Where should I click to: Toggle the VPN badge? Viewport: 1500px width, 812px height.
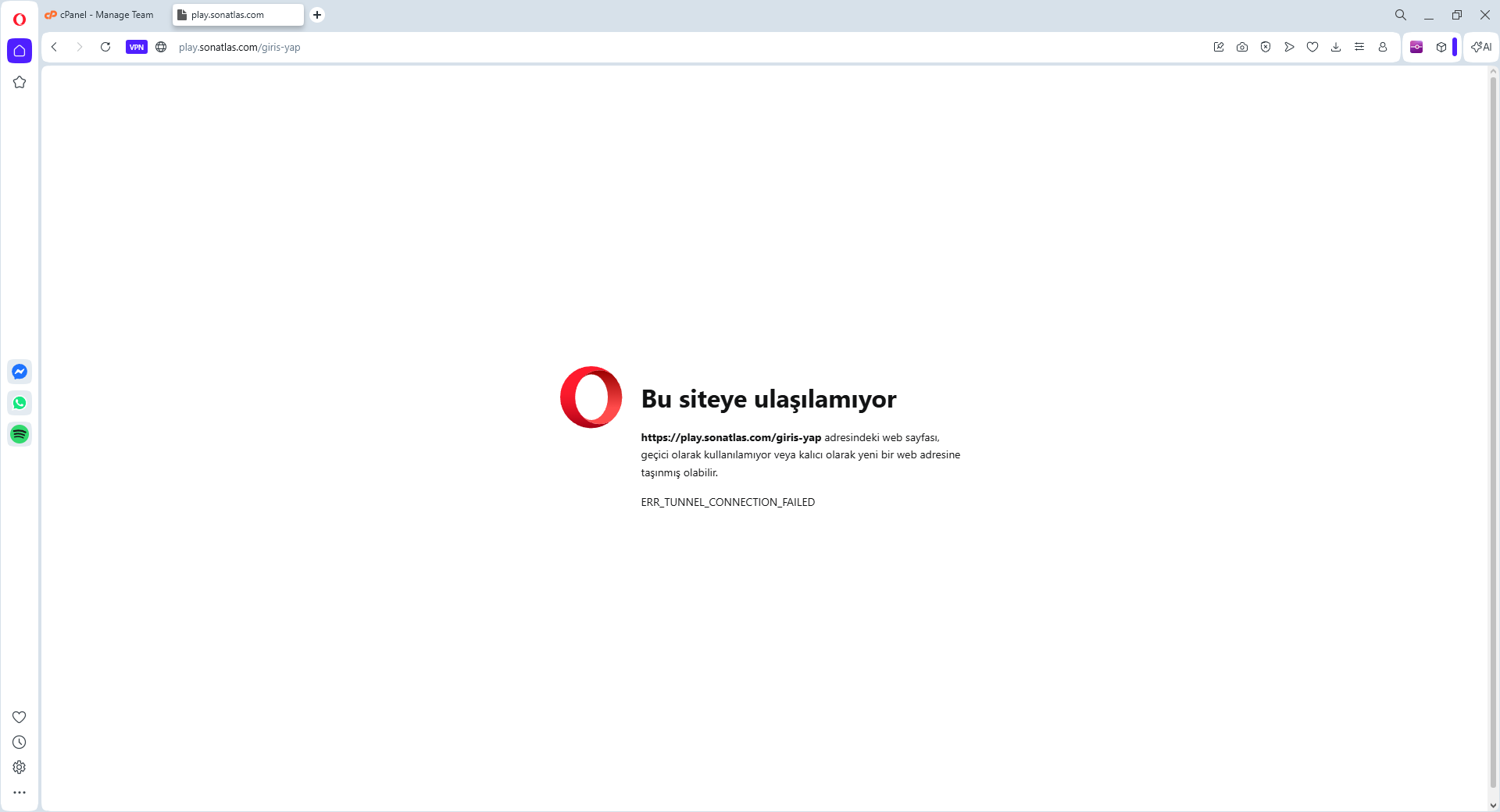(137, 47)
